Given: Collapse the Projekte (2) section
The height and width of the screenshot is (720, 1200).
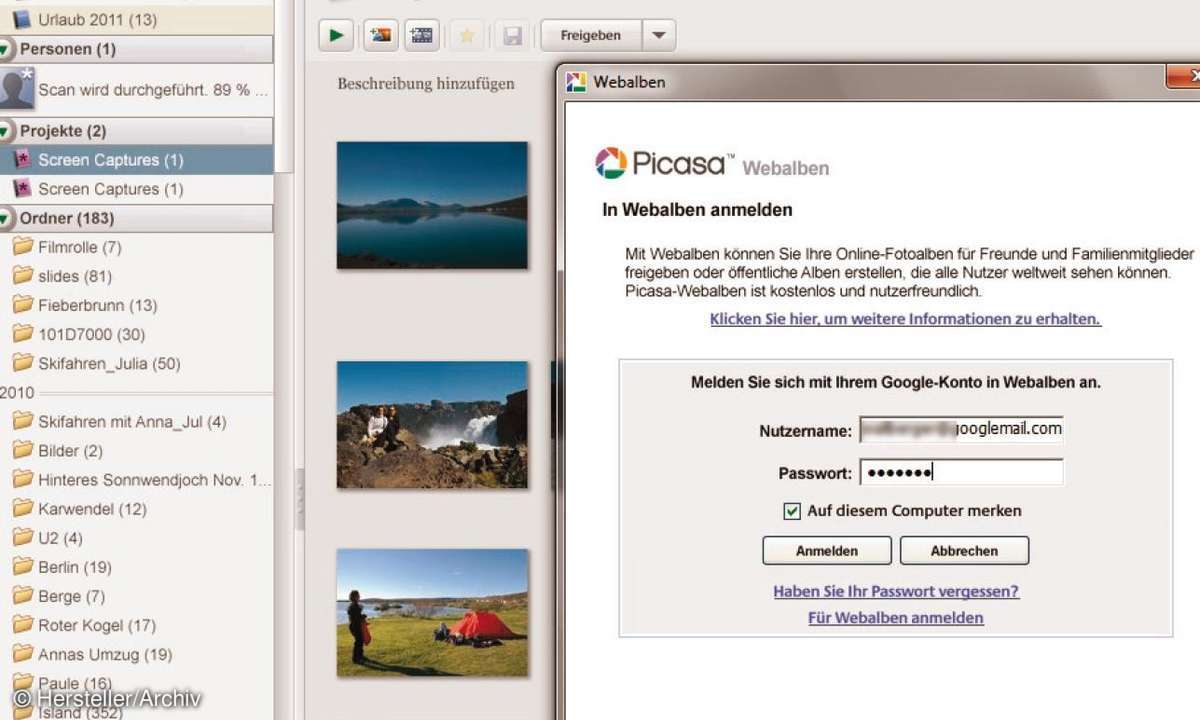Looking at the screenshot, I should [7, 131].
